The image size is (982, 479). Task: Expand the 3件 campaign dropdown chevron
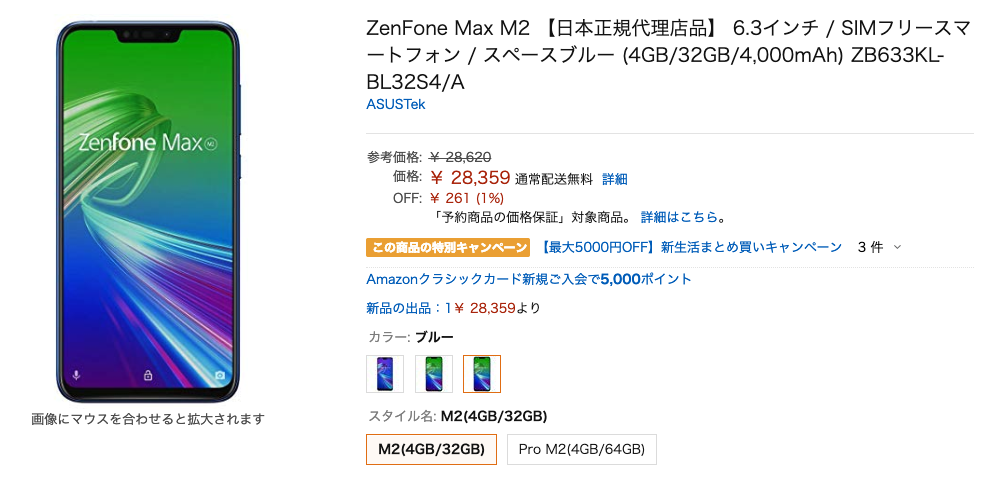tap(897, 247)
